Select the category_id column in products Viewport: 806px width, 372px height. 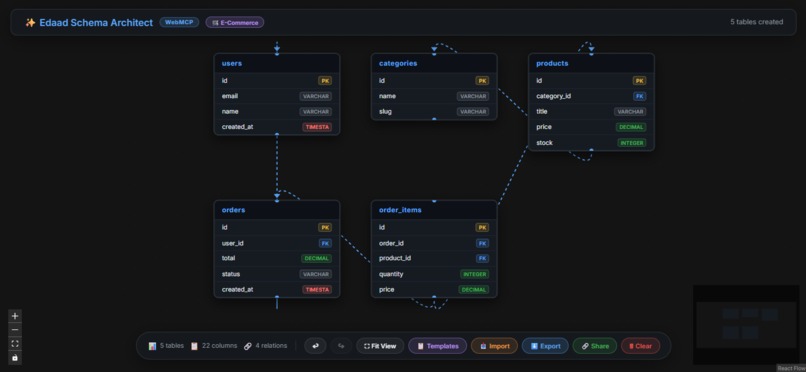[591, 96]
